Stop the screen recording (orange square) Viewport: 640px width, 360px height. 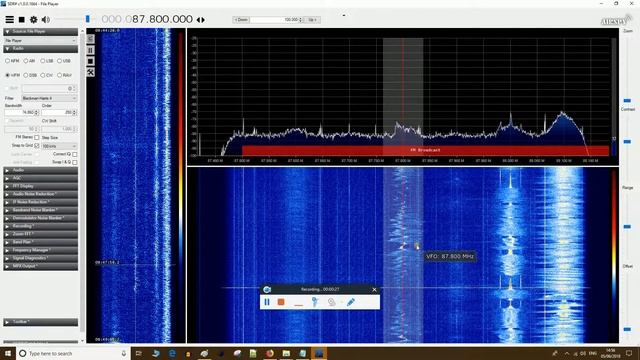pyautogui.click(x=281, y=302)
